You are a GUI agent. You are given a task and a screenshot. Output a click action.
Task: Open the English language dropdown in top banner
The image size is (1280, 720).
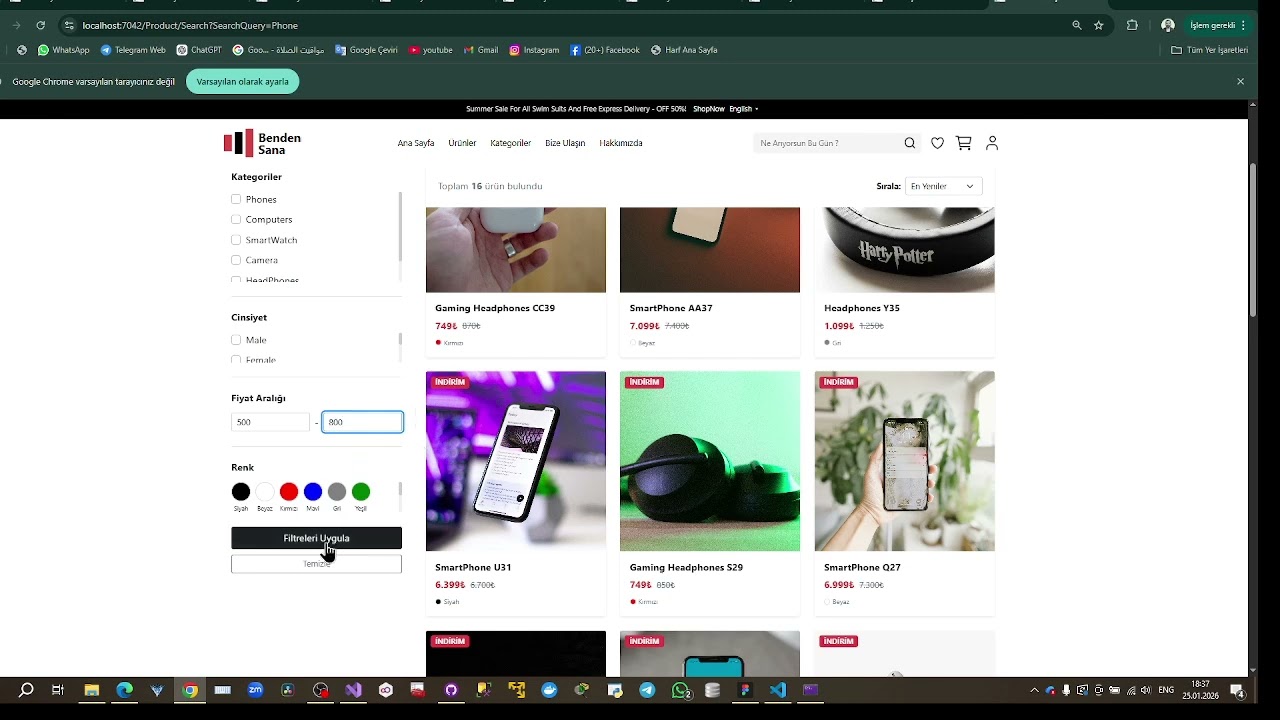click(x=743, y=109)
